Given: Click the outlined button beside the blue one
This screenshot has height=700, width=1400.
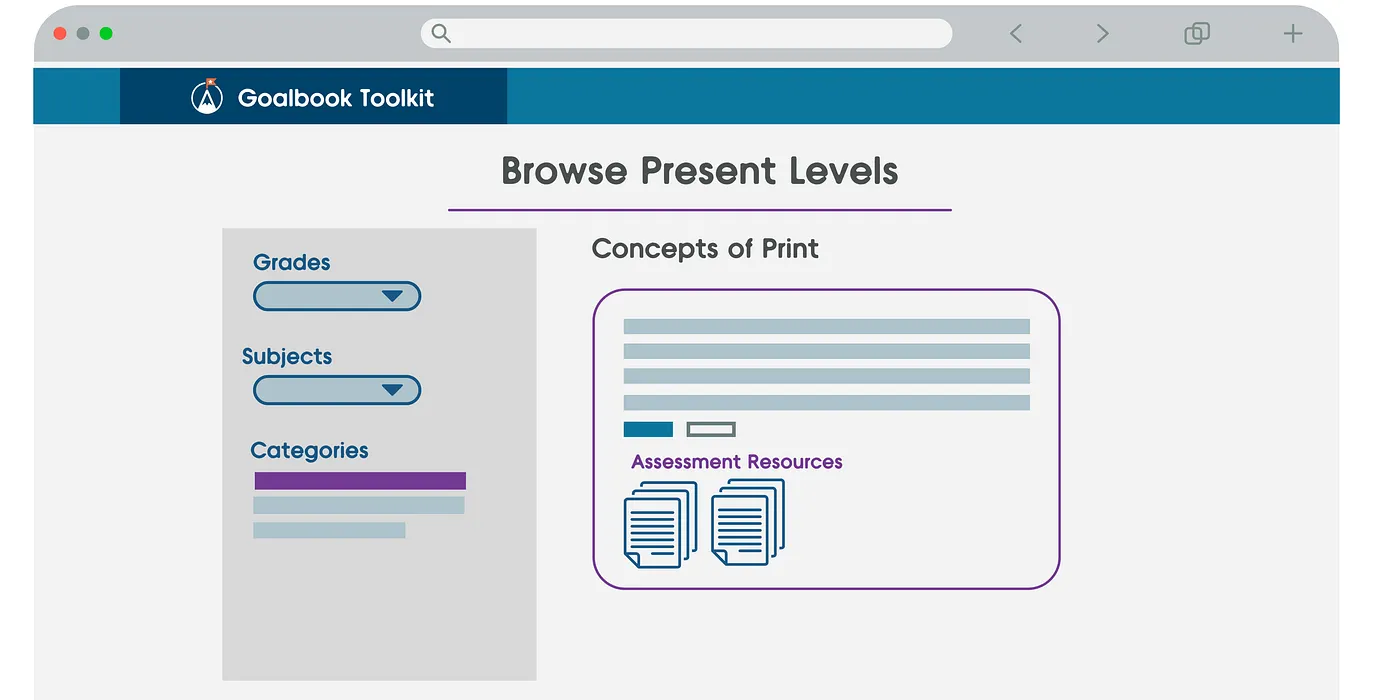Looking at the screenshot, I should (x=710, y=429).
